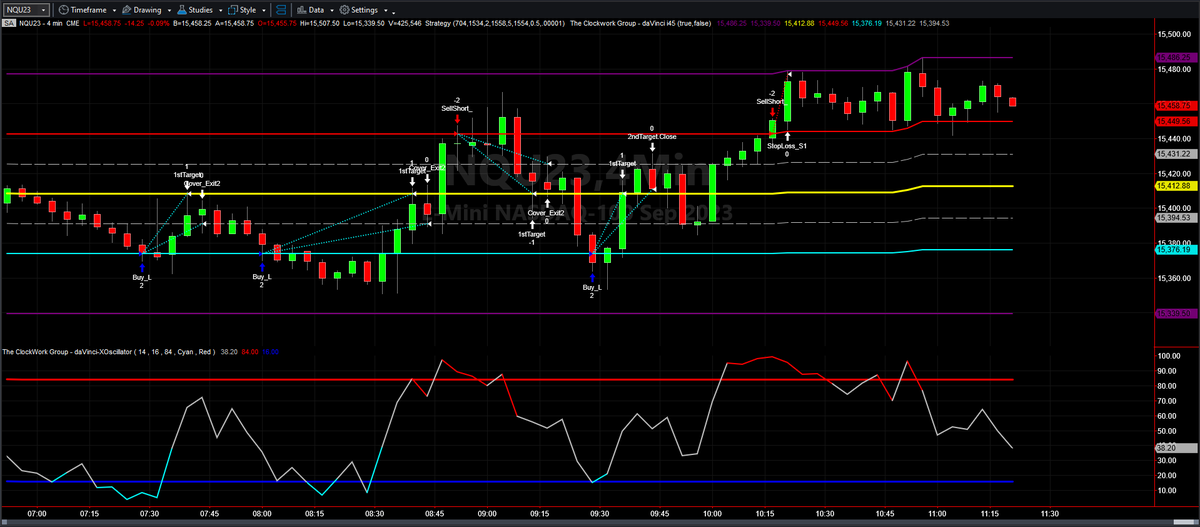This screenshot has height=527, width=1200.
Task: Click the SA badge in chart header
Action: click(9, 23)
